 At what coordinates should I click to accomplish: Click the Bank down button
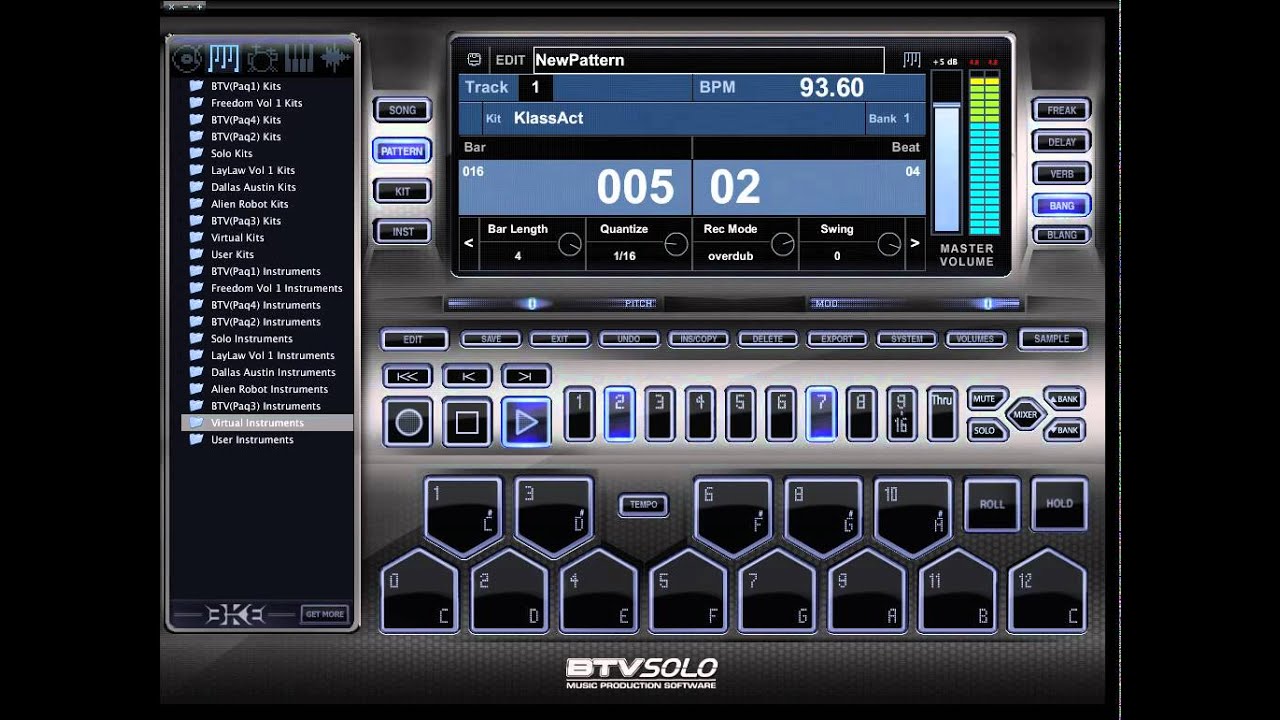[1063, 430]
